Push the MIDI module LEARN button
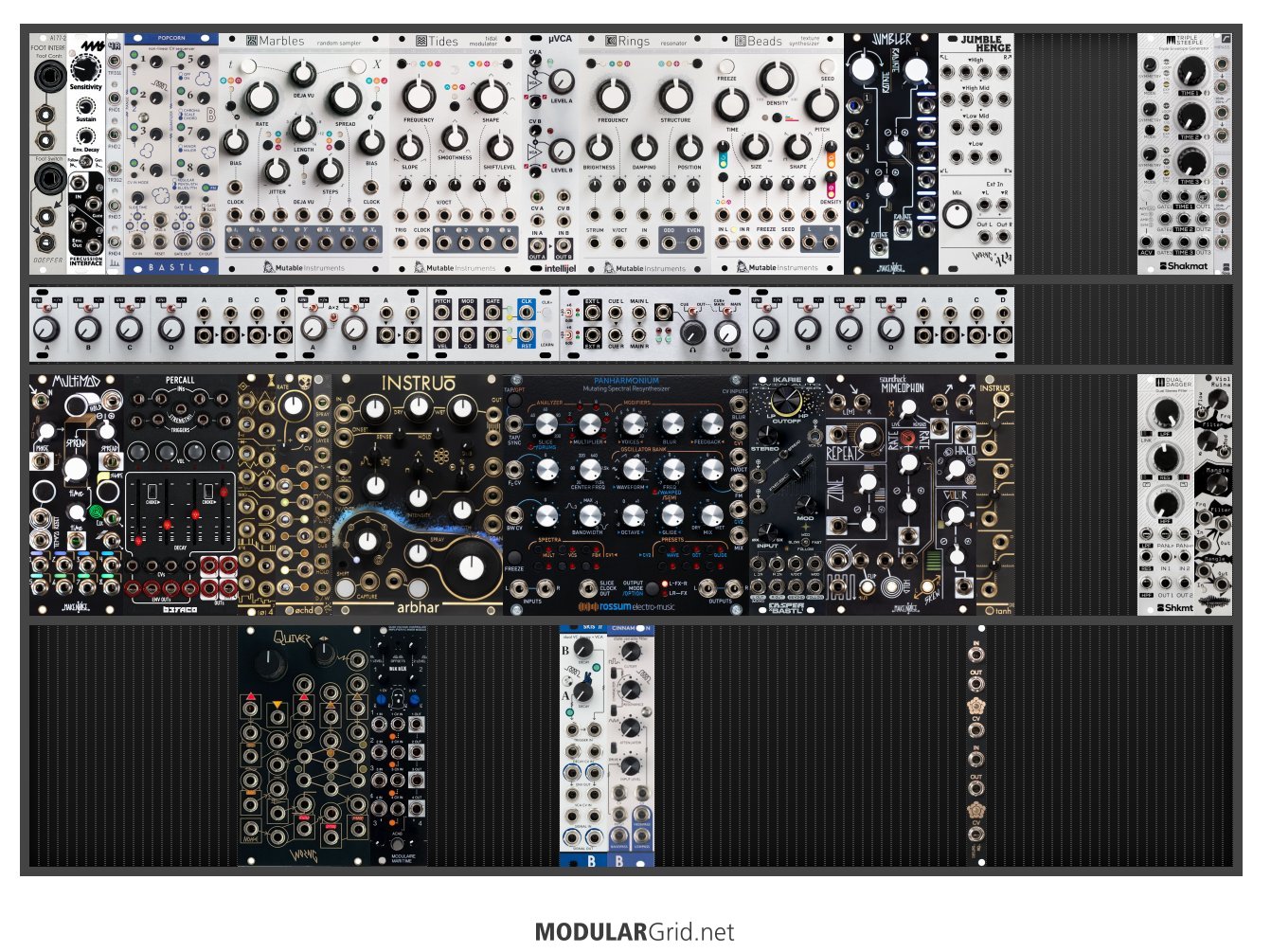The height and width of the screenshot is (952, 1271). tap(546, 333)
